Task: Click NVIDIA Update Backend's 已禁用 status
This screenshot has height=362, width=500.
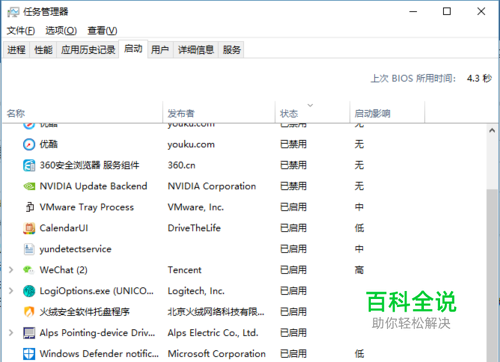Action: click(x=293, y=186)
